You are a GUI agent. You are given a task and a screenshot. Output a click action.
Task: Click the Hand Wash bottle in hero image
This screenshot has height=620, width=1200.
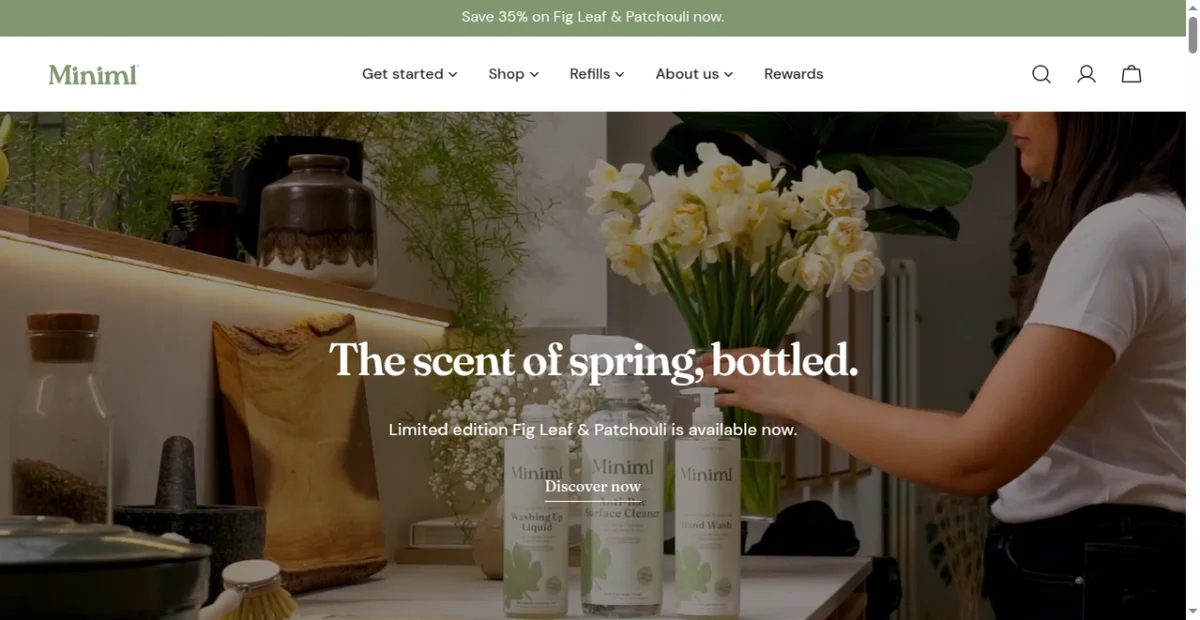point(707,500)
